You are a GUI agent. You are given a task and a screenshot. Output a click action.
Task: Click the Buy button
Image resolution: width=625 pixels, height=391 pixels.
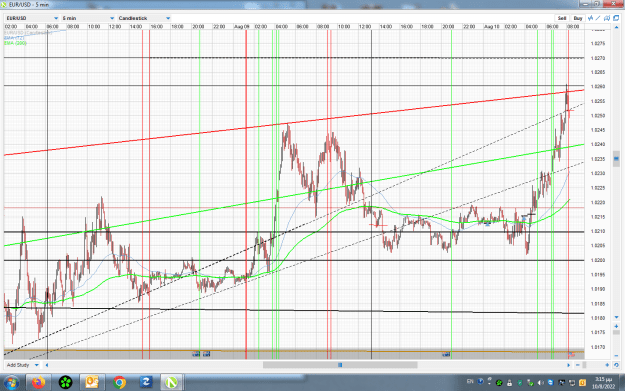click(578, 18)
